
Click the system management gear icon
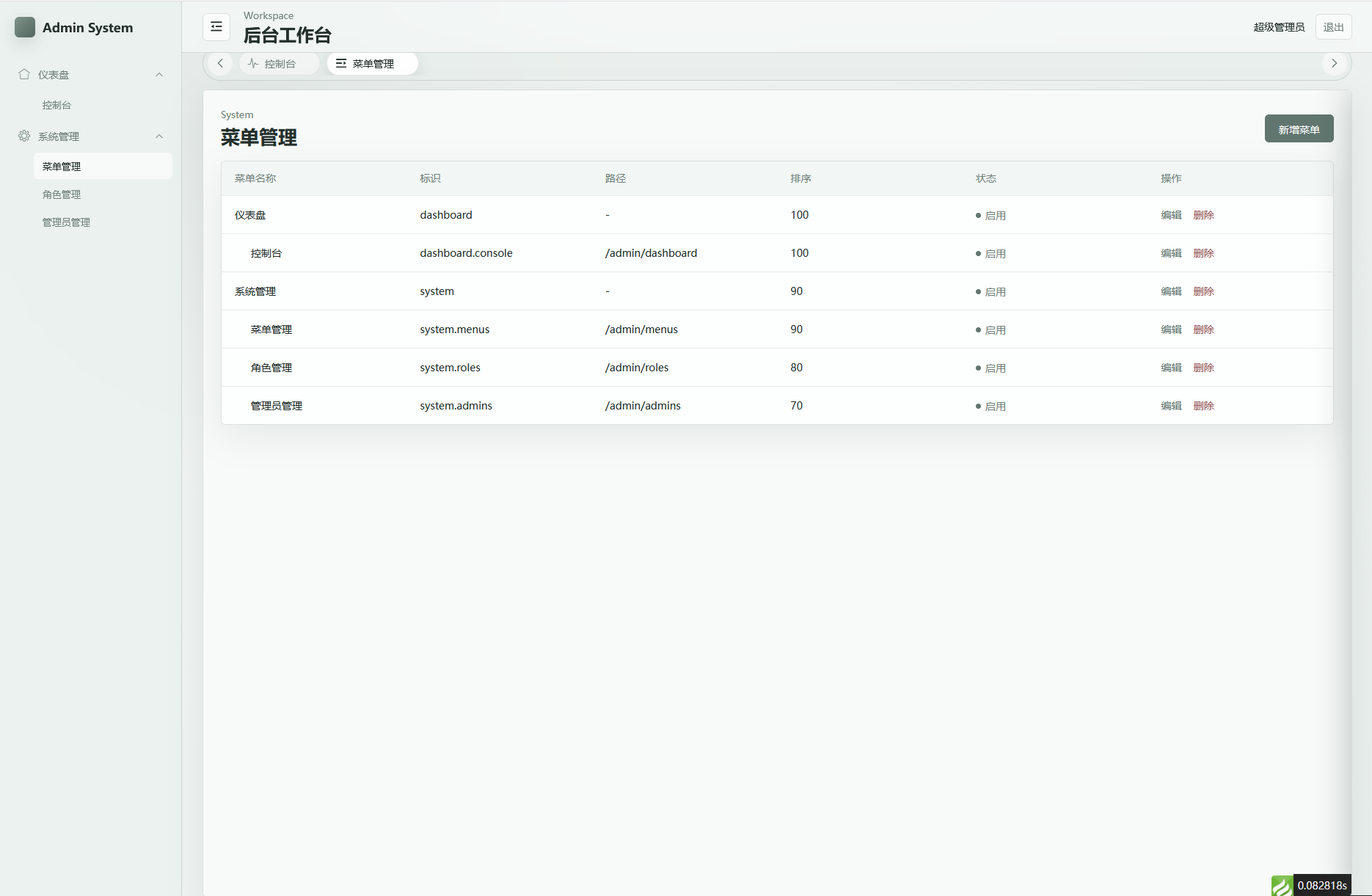[24, 136]
